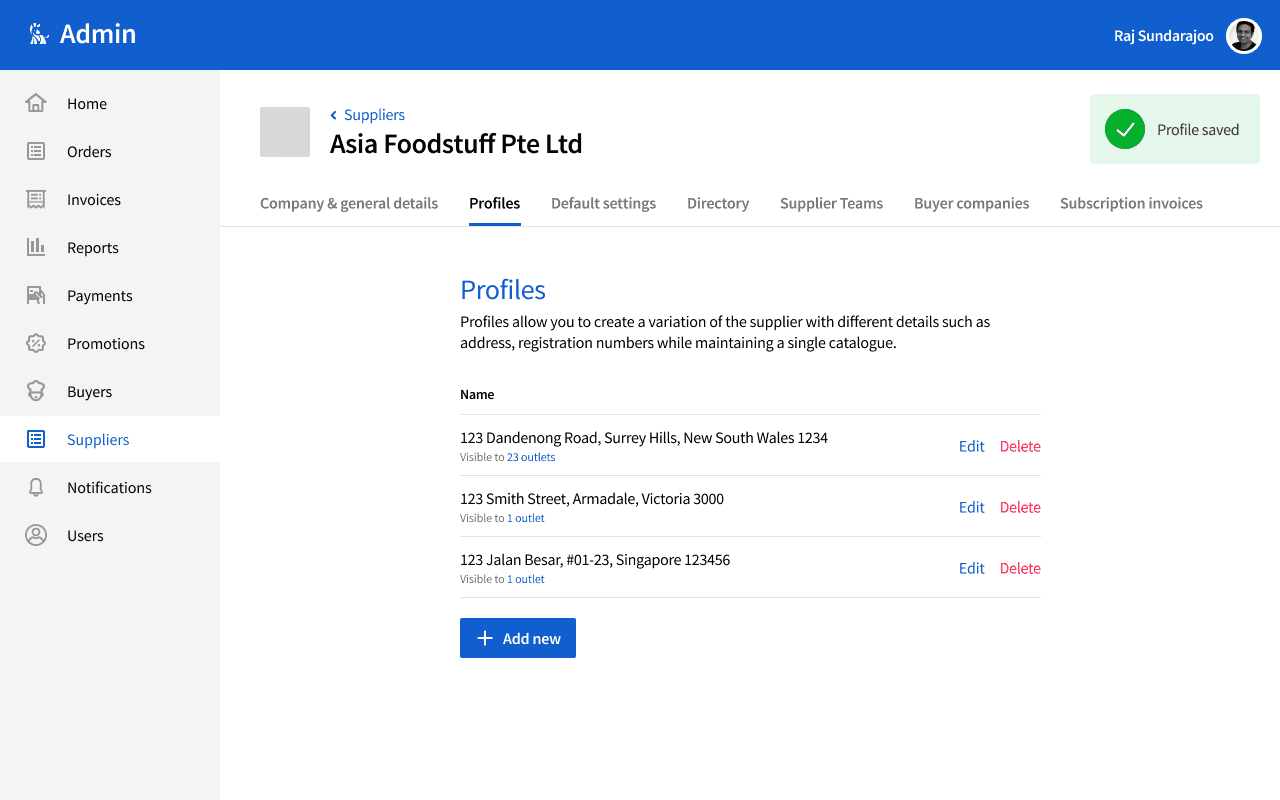
Task: Click the Notifications bell icon
Action: point(36,487)
